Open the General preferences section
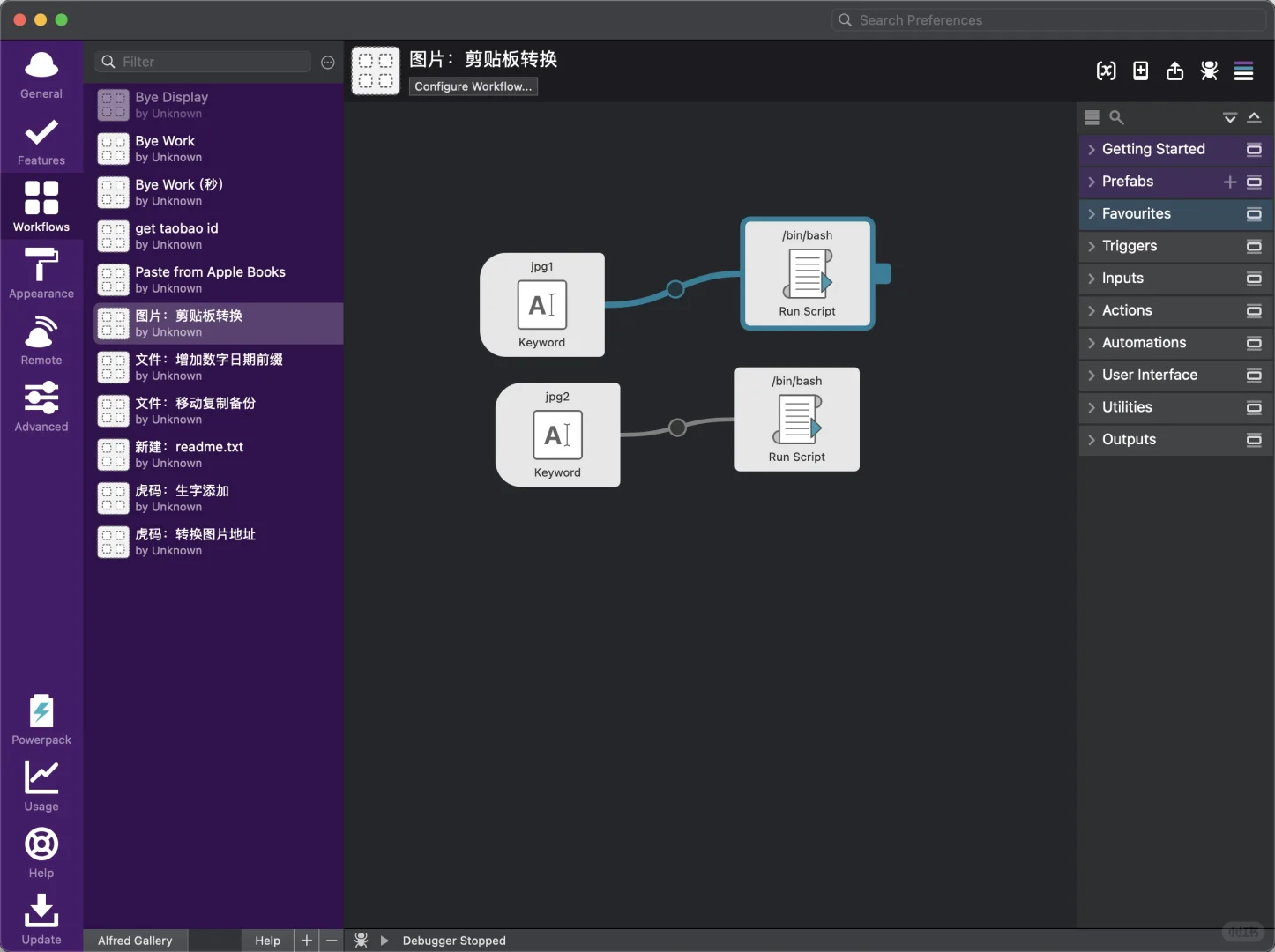Image resolution: width=1275 pixels, height=952 pixels. pyautogui.click(x=41, y=74)
